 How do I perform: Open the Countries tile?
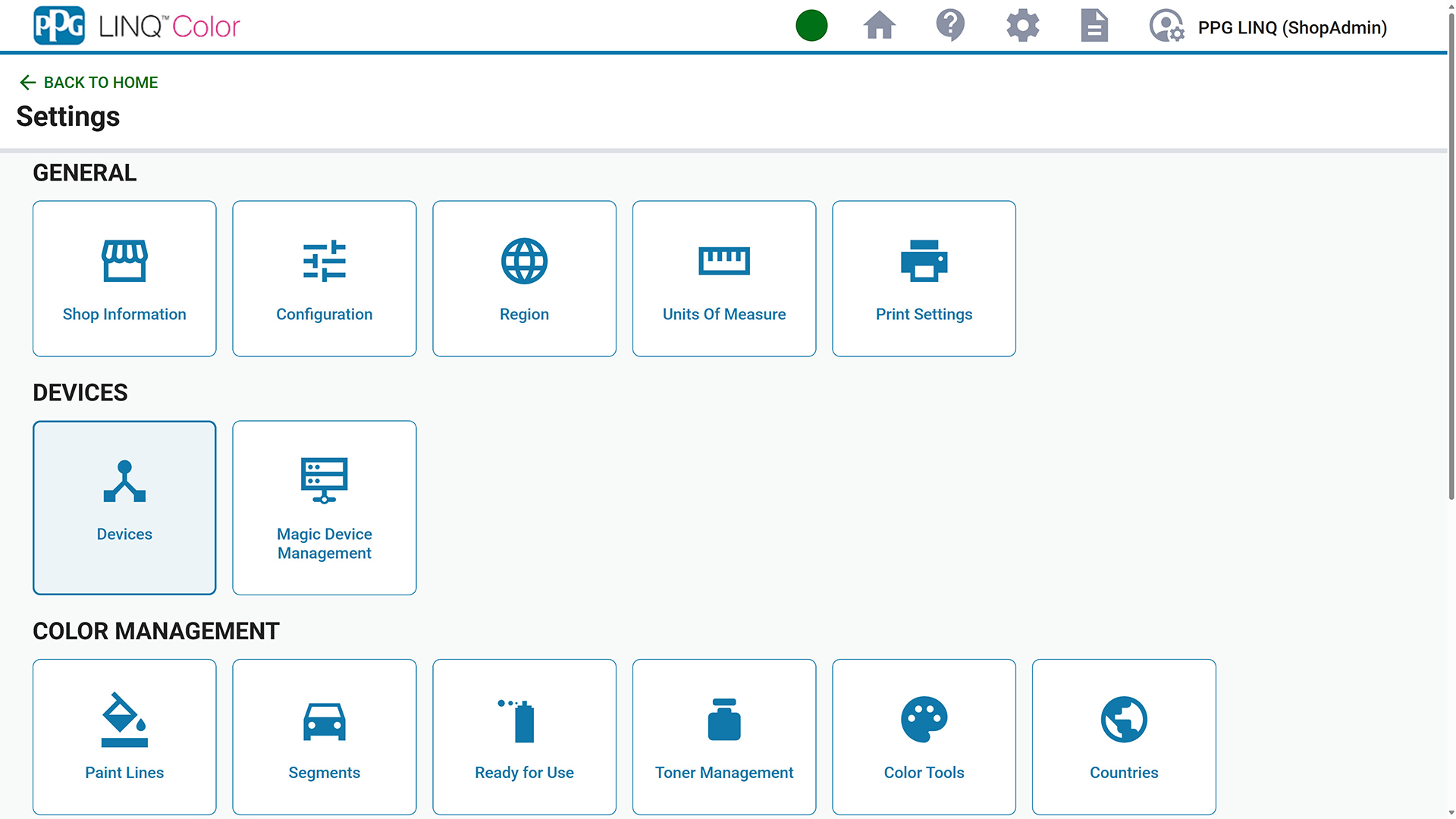(x=1123, y=736)
